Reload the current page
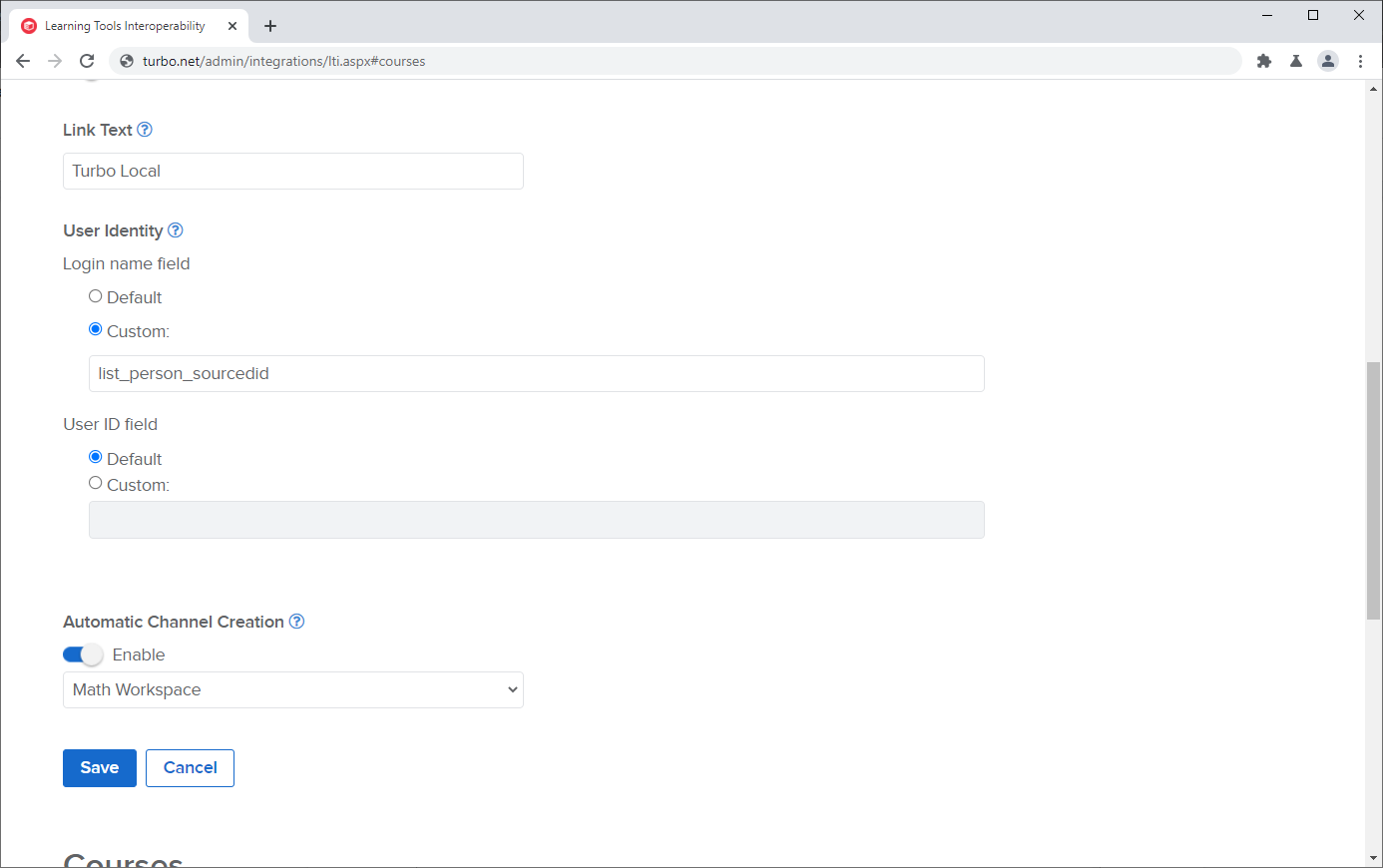 [x=87, y=61]
